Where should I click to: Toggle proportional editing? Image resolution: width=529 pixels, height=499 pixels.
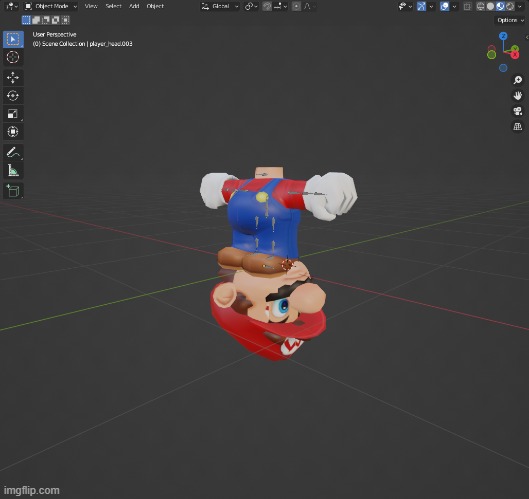296,6
